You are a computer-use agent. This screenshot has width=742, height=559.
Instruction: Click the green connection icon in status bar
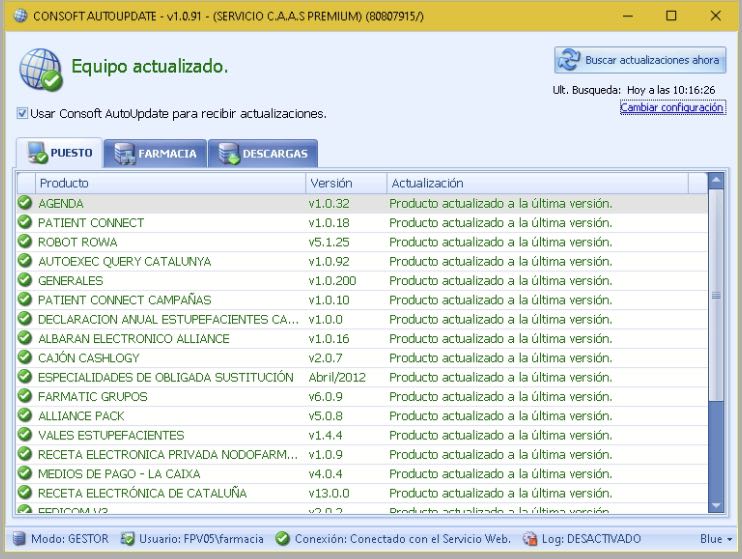point(283,539)
